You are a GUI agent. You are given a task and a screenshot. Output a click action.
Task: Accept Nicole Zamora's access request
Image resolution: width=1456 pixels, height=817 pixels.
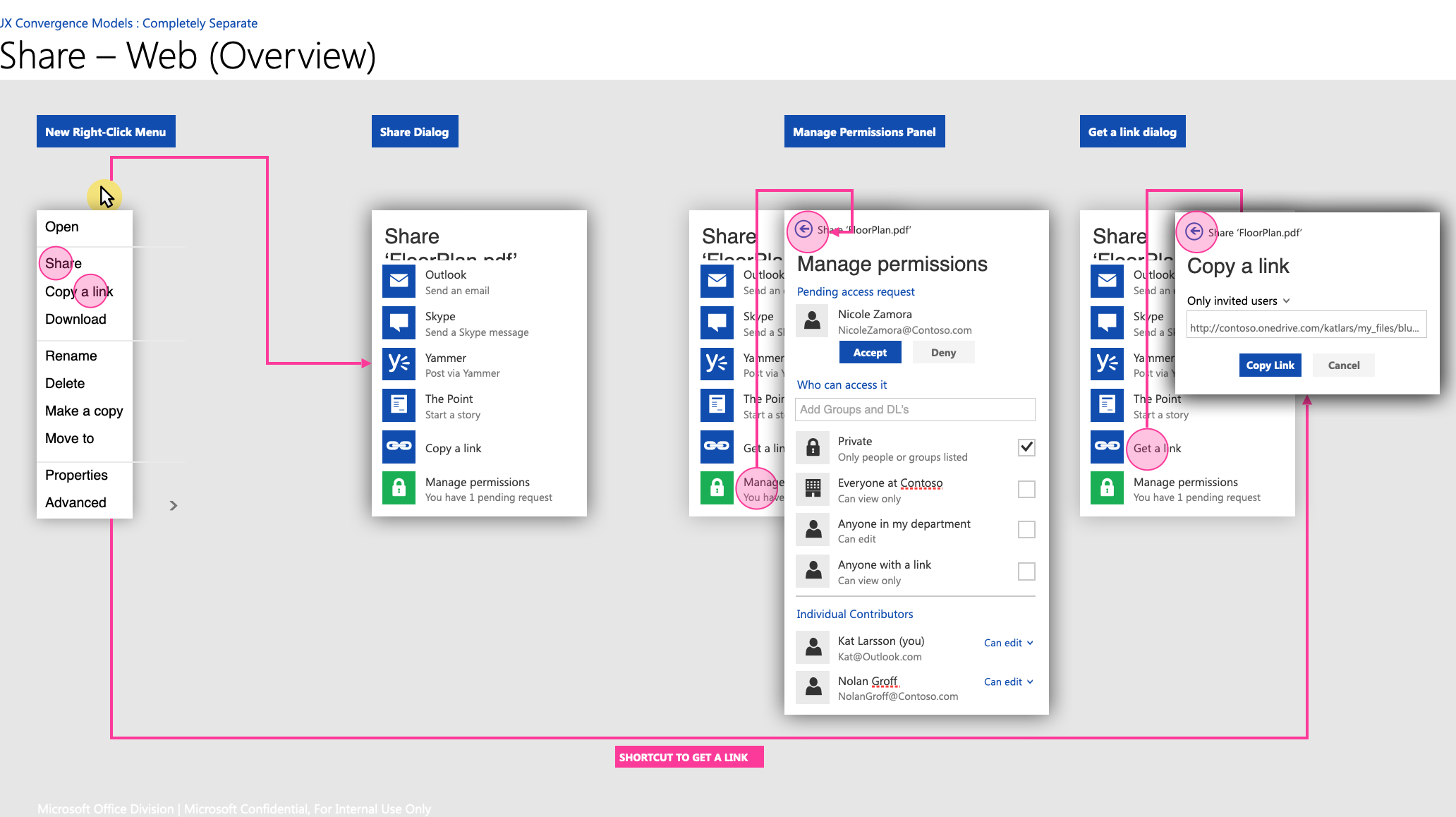pyautogui.click(x=870, y=352)
